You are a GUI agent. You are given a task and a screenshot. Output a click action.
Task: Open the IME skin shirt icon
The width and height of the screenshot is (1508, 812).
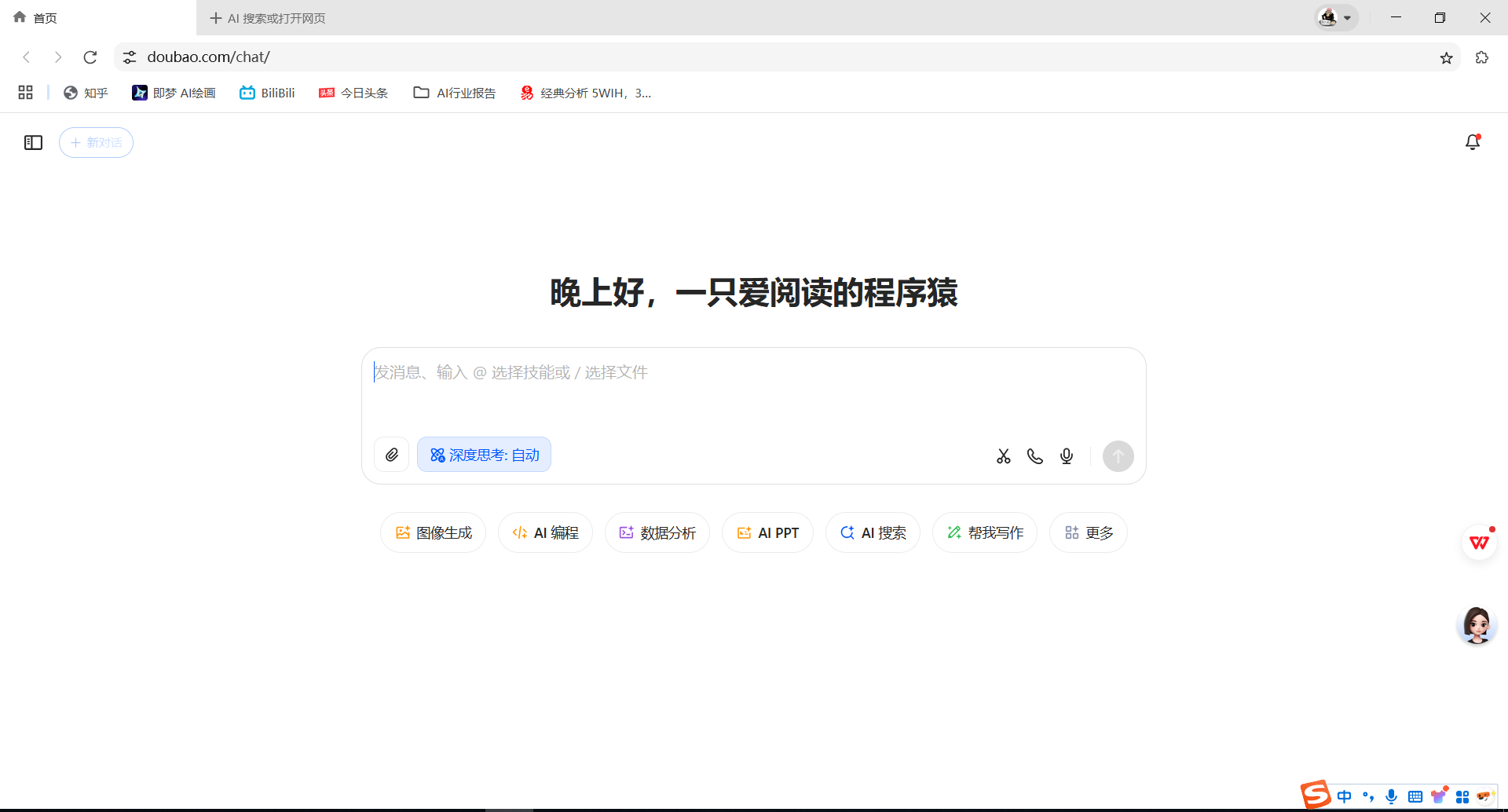[x=1439, y=796]
